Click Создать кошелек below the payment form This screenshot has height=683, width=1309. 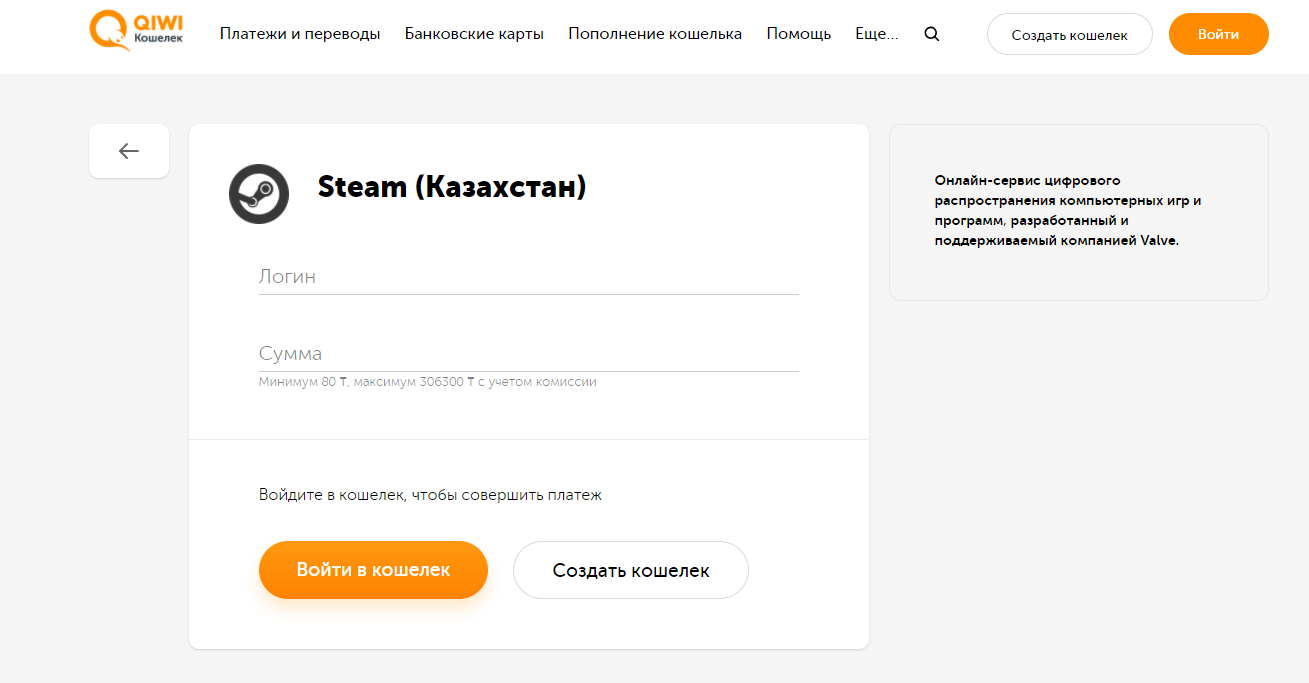630,569
